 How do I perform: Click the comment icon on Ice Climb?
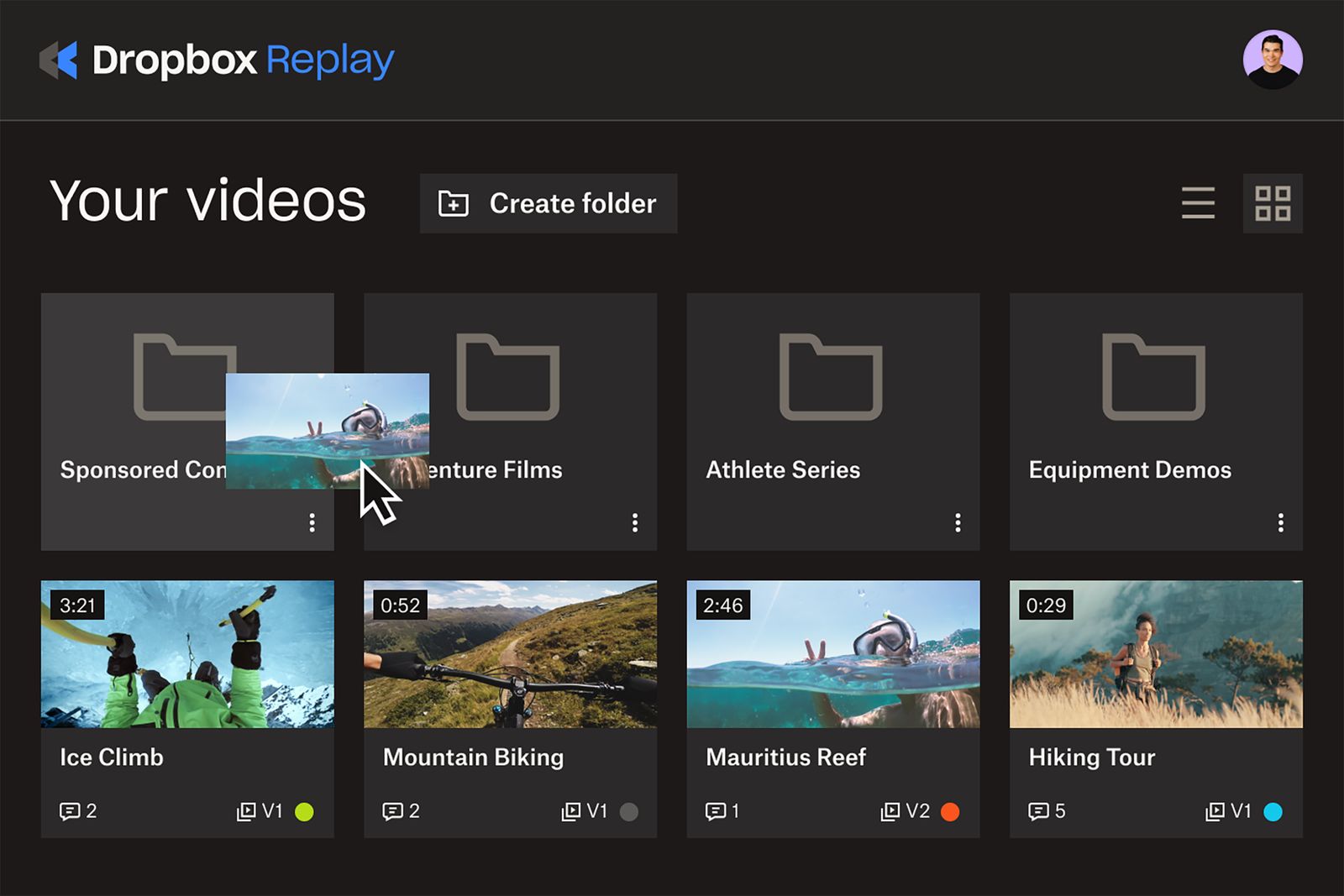point(69,810)
